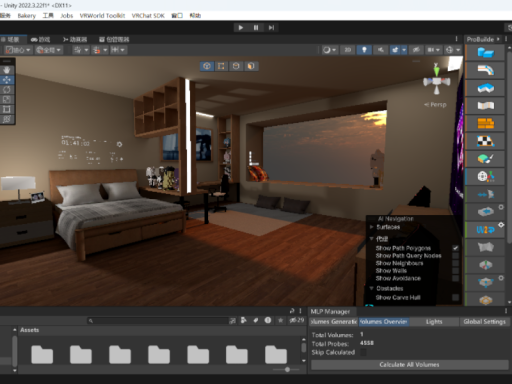The height and width of the screenshot is (384, 512).
Task: Select the Scale tool
Action: pos(7,99)
